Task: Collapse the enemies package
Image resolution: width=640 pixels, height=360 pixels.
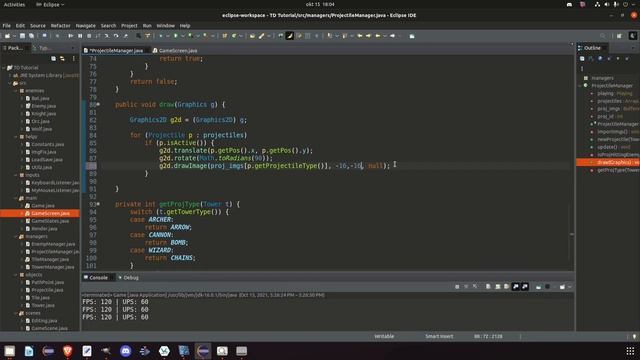Action: [x=16, y=91]
